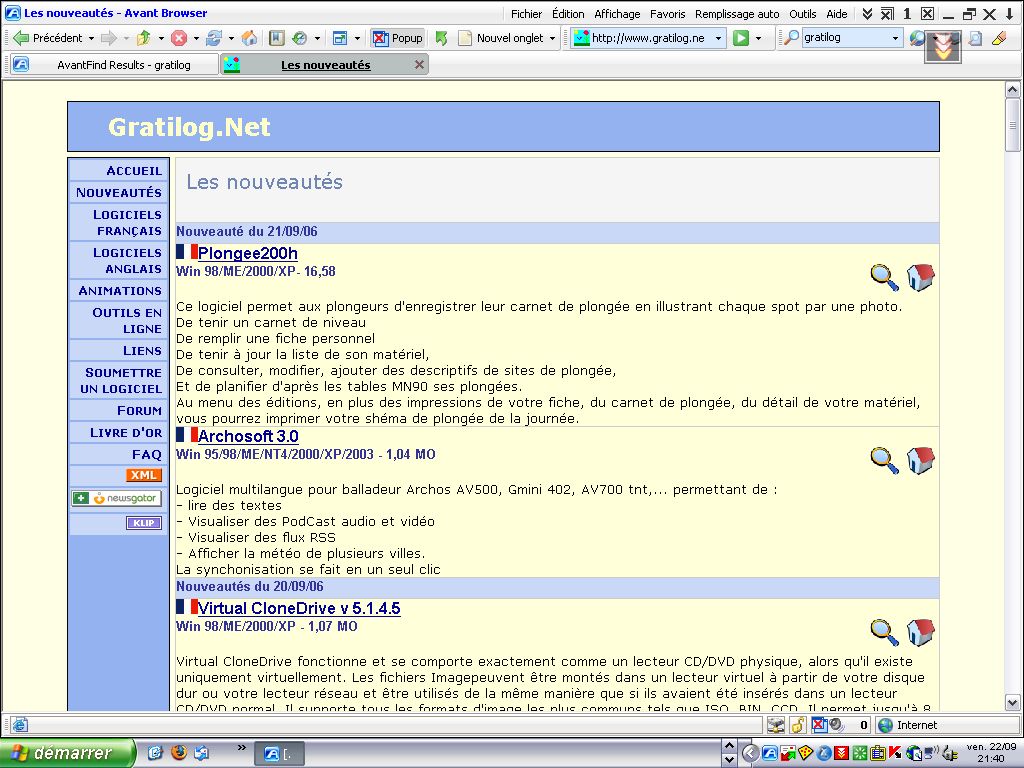Open the Plongee200h software link
Screen dimensions: 1024x768
point(248,253)
